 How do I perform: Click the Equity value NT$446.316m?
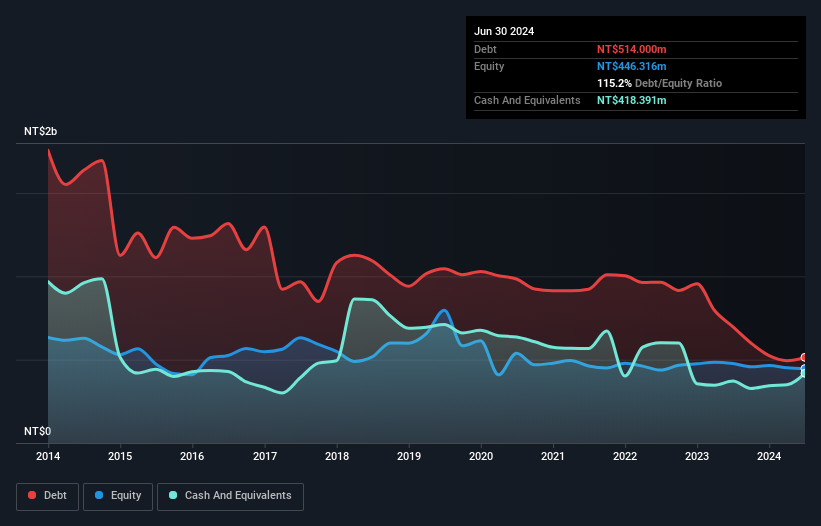631,66
